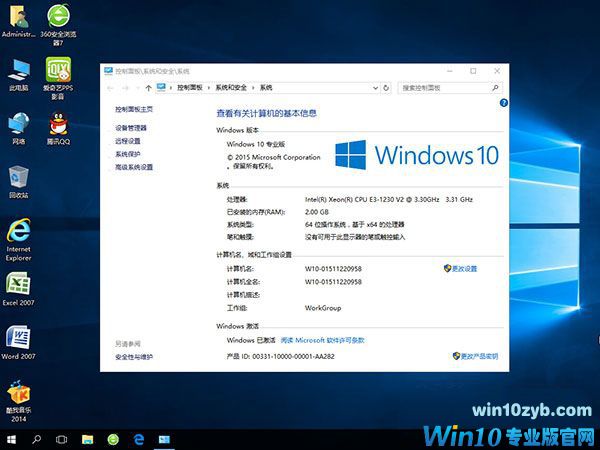Click the 搜索控制面板 search field
600x450 pixels.
coord(445,88)
